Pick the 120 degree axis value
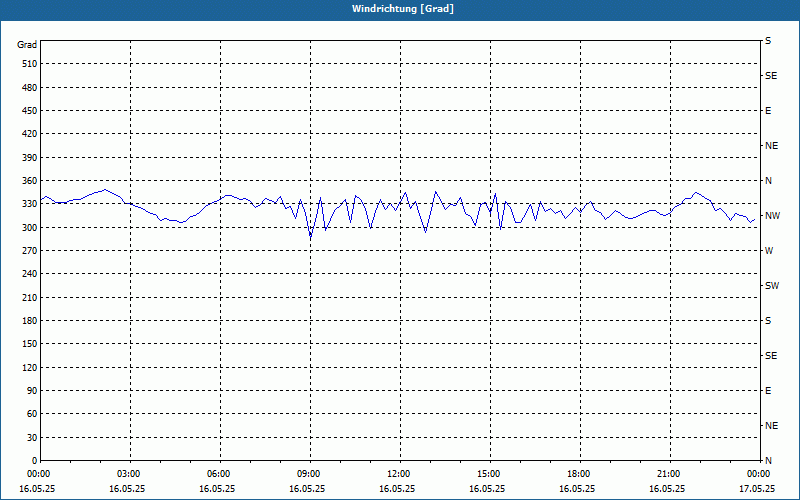The height and width of the screenshot is (500, 800). [30, 367]
